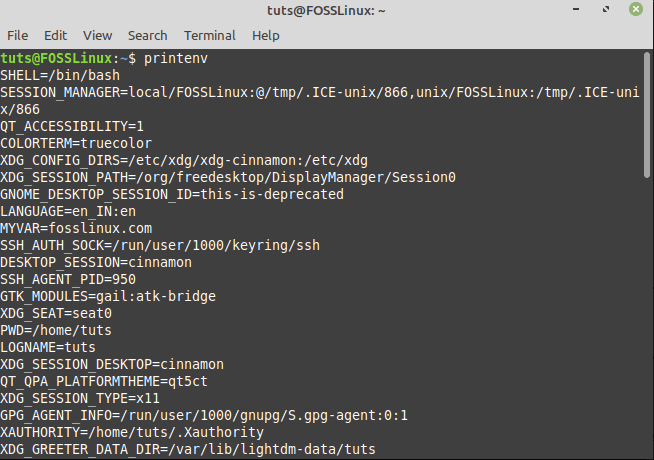Open the Edit menu
654x460 pixels.
pyautogui.click(x=56, y=35)
